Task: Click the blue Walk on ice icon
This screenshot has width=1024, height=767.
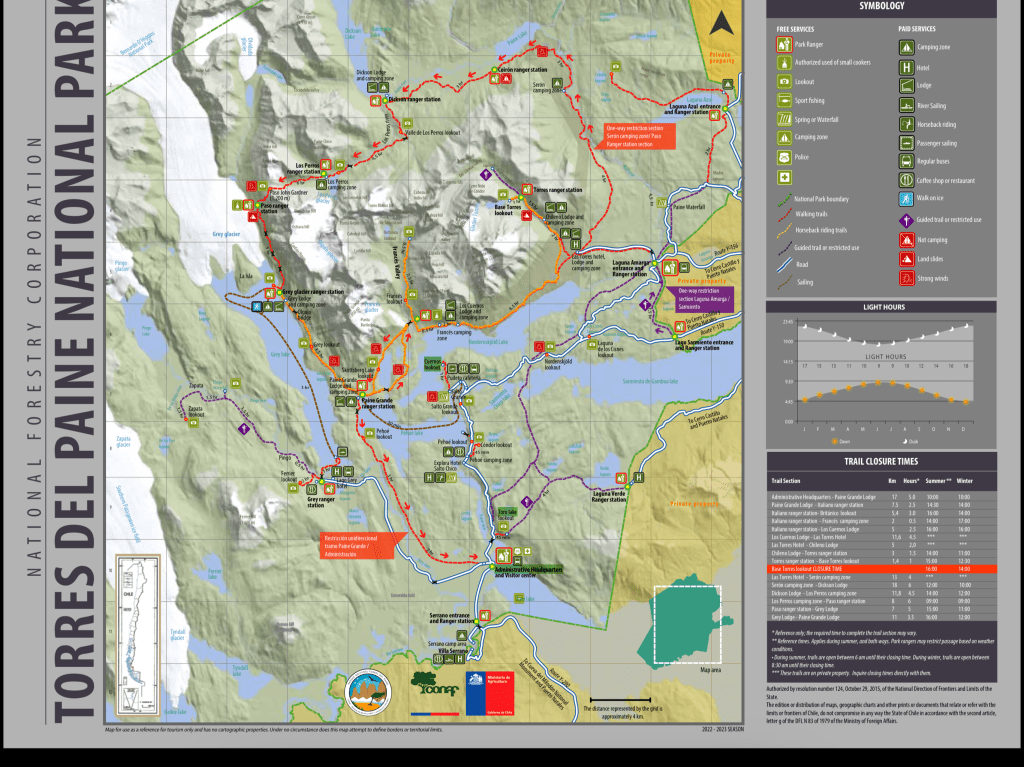Action: [x=906, y=199]
